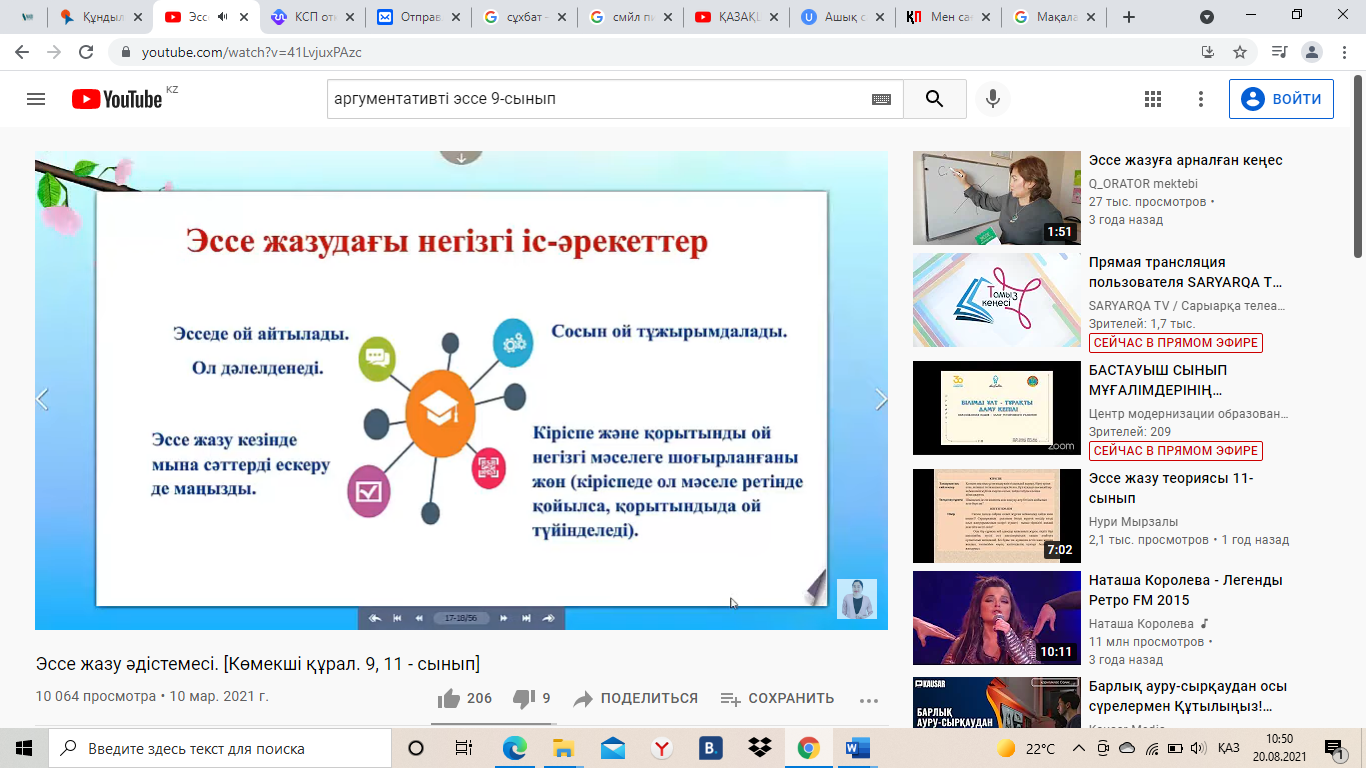The image size is (1366, 768).
Task: Open the Windows Start menu
Action: click(24, 748)
